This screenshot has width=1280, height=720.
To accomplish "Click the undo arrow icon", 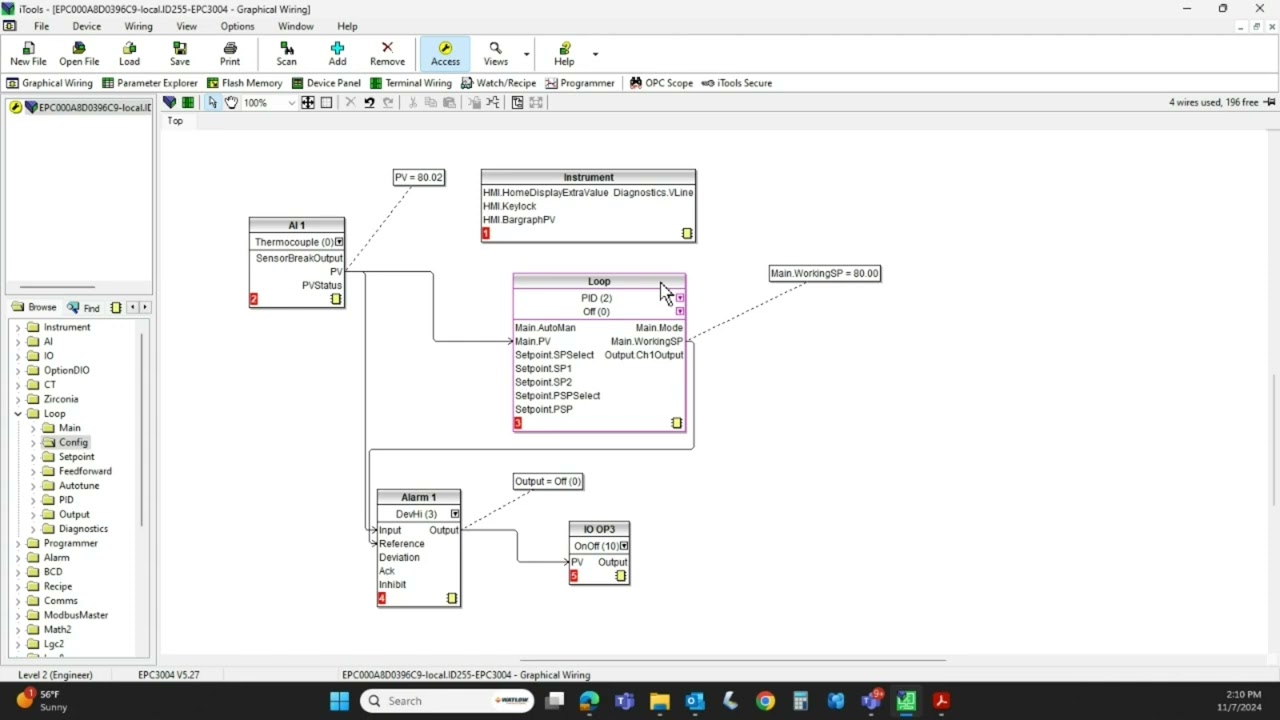I will coord(369,102).
